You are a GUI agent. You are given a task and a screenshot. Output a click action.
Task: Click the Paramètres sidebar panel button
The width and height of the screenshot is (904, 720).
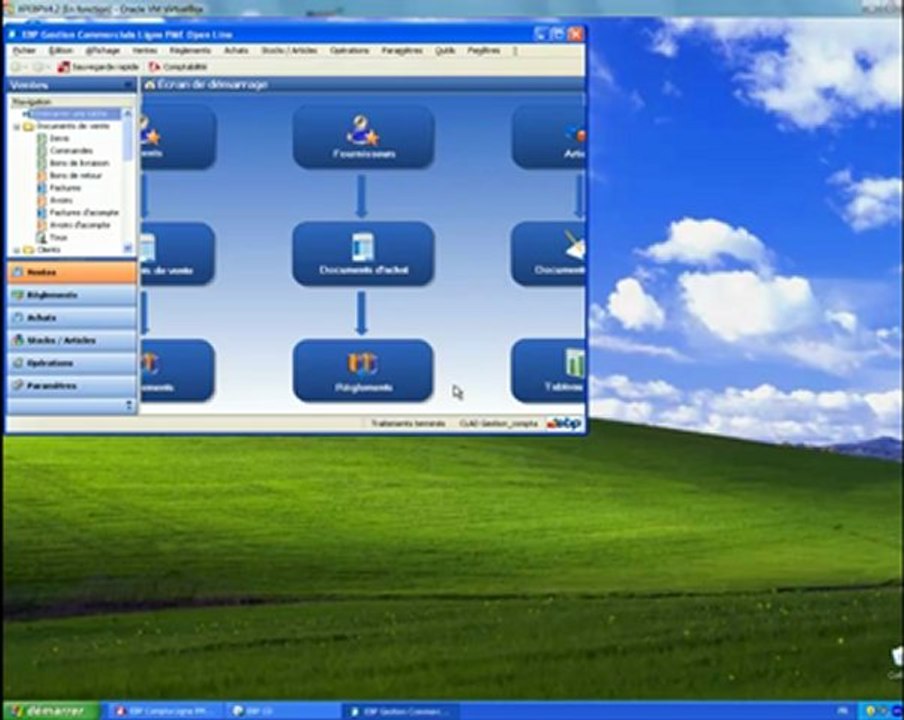pos(72,386)
